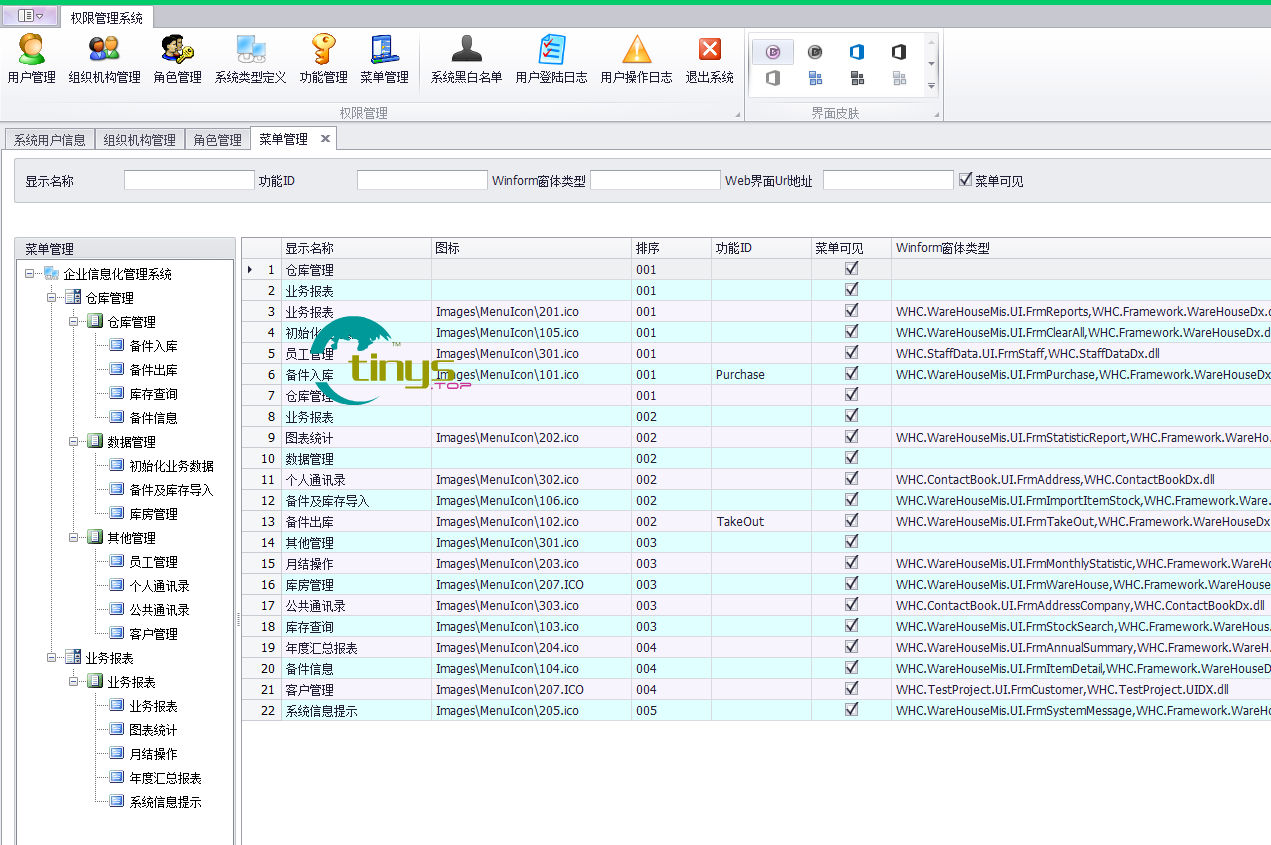Screen dimensions: 1271x845
Task: Select 库存查询 tree node
Action: tap(154, 394)
